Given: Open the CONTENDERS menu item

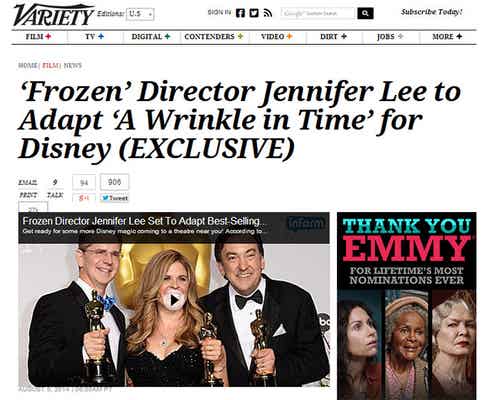Looking at the screenshot, I should [x=214, y=37].
